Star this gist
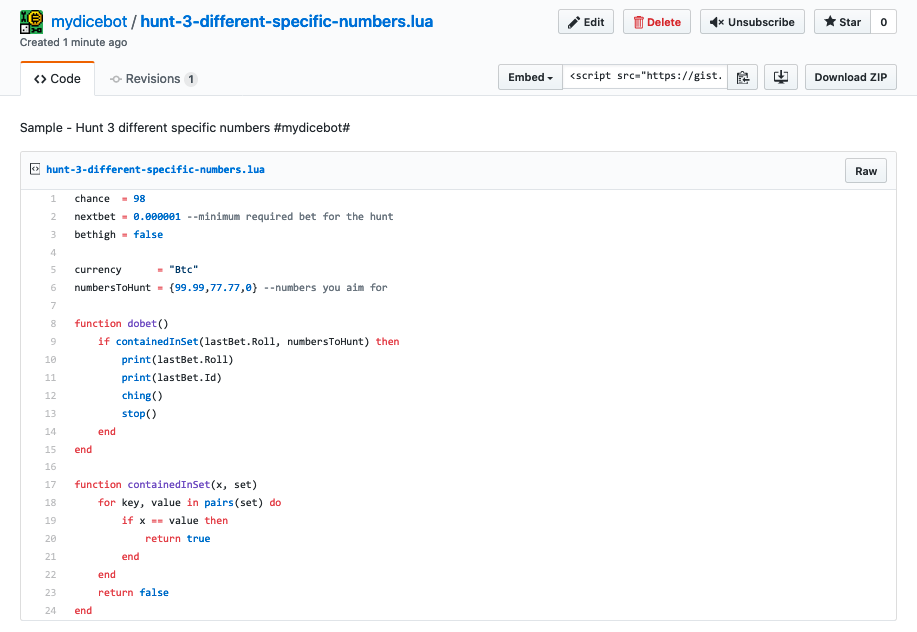 click(x=842, y=22)
